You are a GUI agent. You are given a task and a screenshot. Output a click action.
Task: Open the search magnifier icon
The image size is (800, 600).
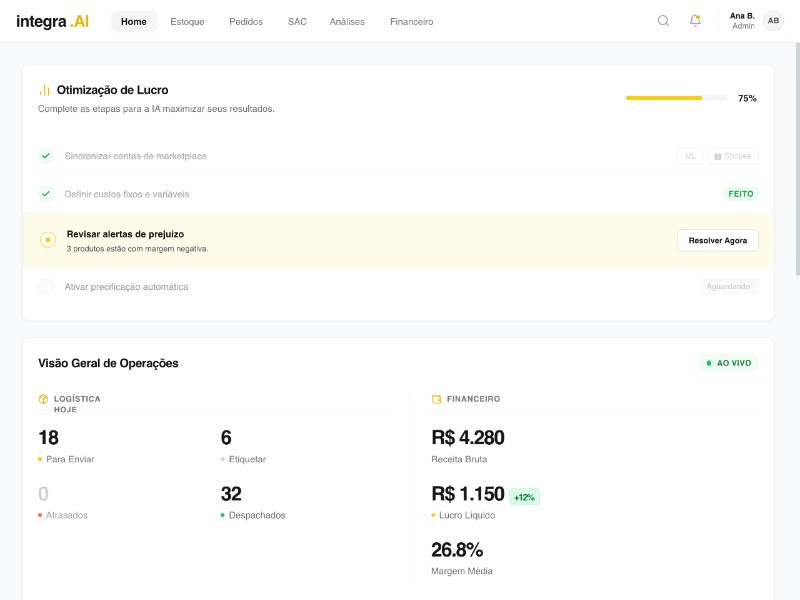tap(663, 21)
